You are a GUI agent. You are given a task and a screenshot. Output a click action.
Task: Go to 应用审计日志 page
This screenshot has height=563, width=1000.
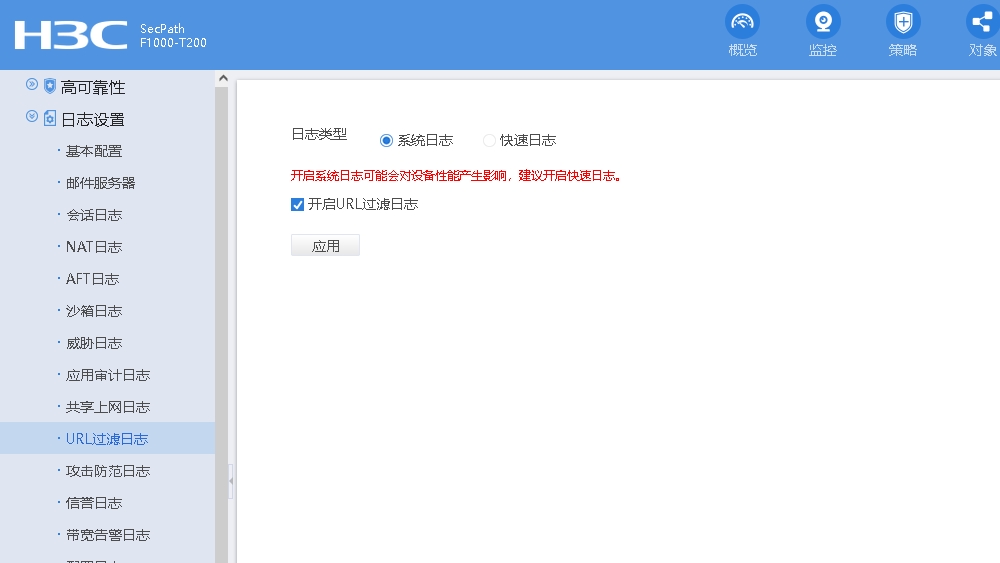click(108, 375)
